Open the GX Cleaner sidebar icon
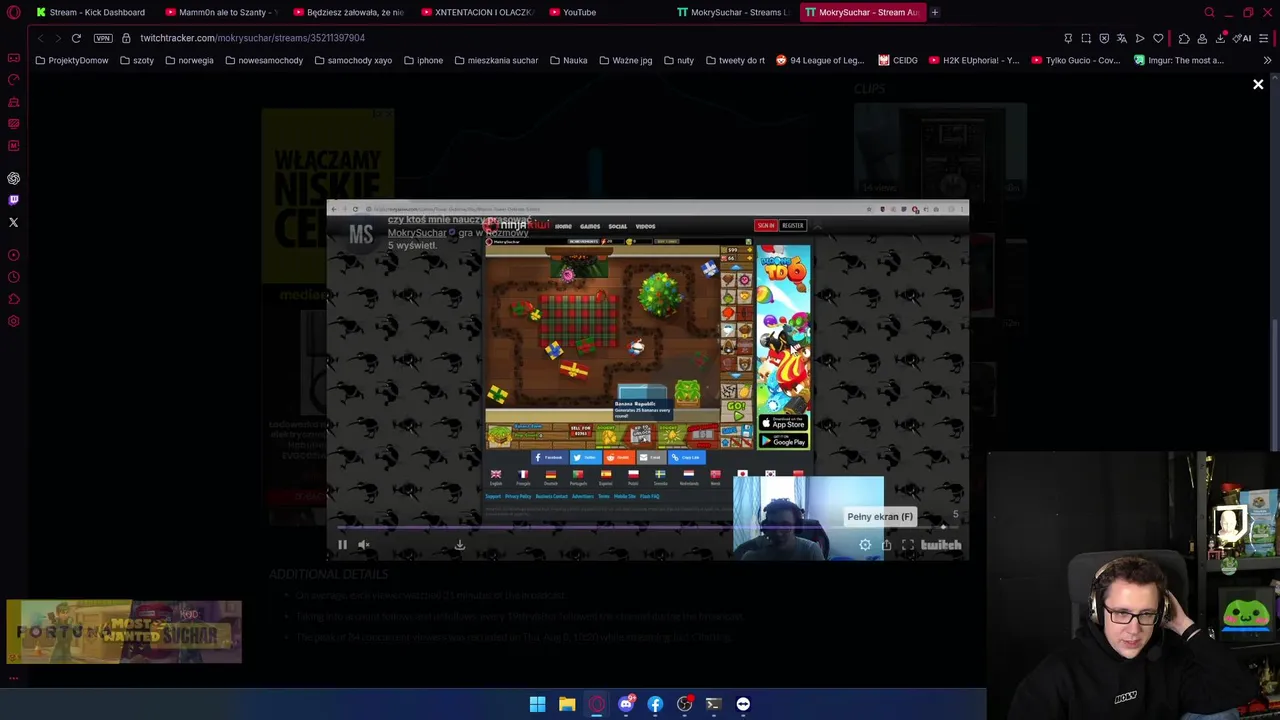Viewport: 1280px width, 720px height. coord(14,102)
